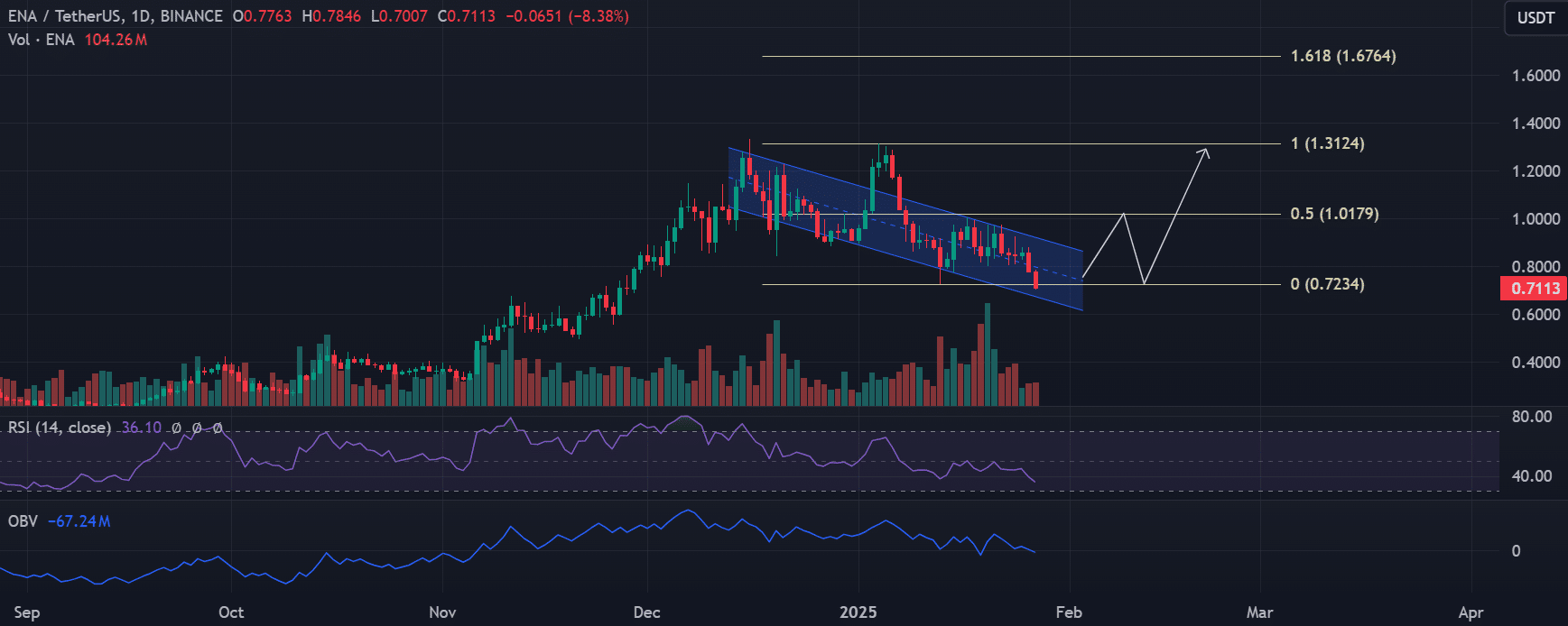Click the −0.0651 (−8.38%) price change text
The image size is (1568, 626).
tap(567, 16)
